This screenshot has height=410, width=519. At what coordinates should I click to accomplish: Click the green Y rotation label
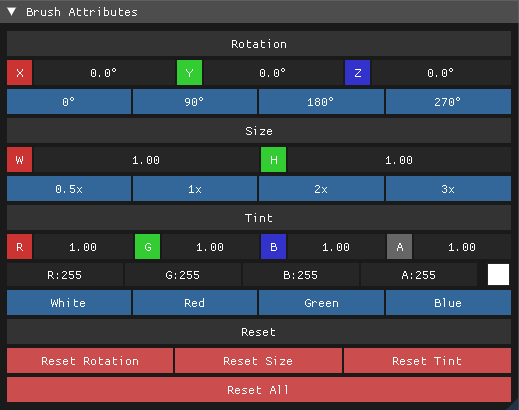189,73
